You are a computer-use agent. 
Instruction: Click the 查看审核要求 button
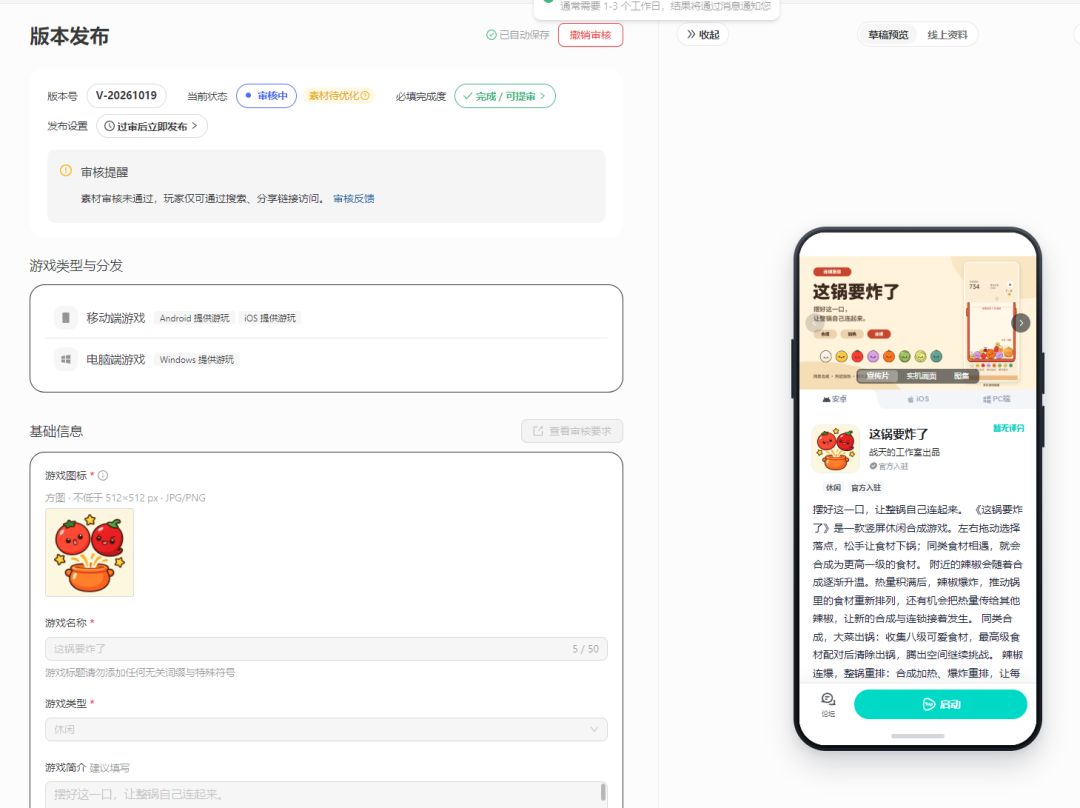tap(572, 431)
